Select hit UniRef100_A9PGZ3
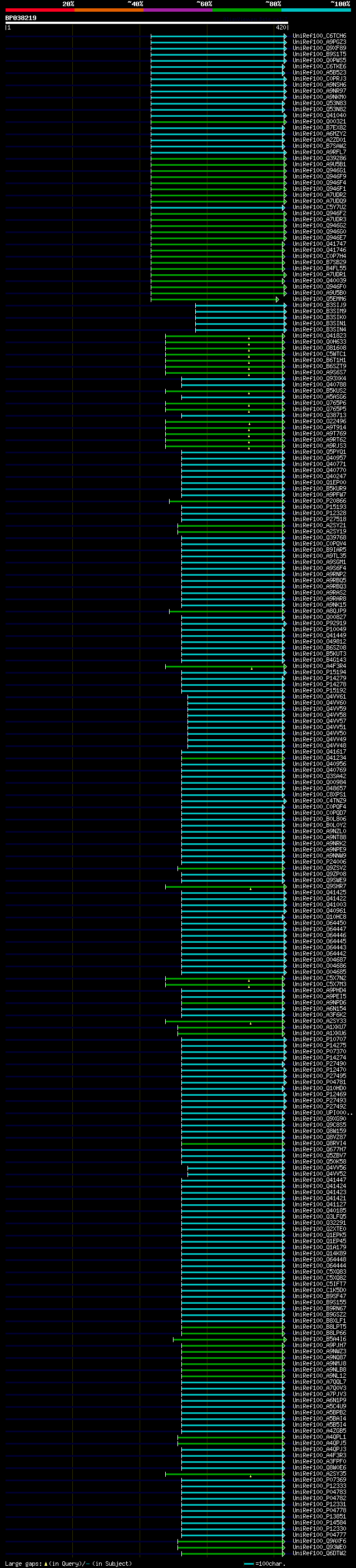 319,42
